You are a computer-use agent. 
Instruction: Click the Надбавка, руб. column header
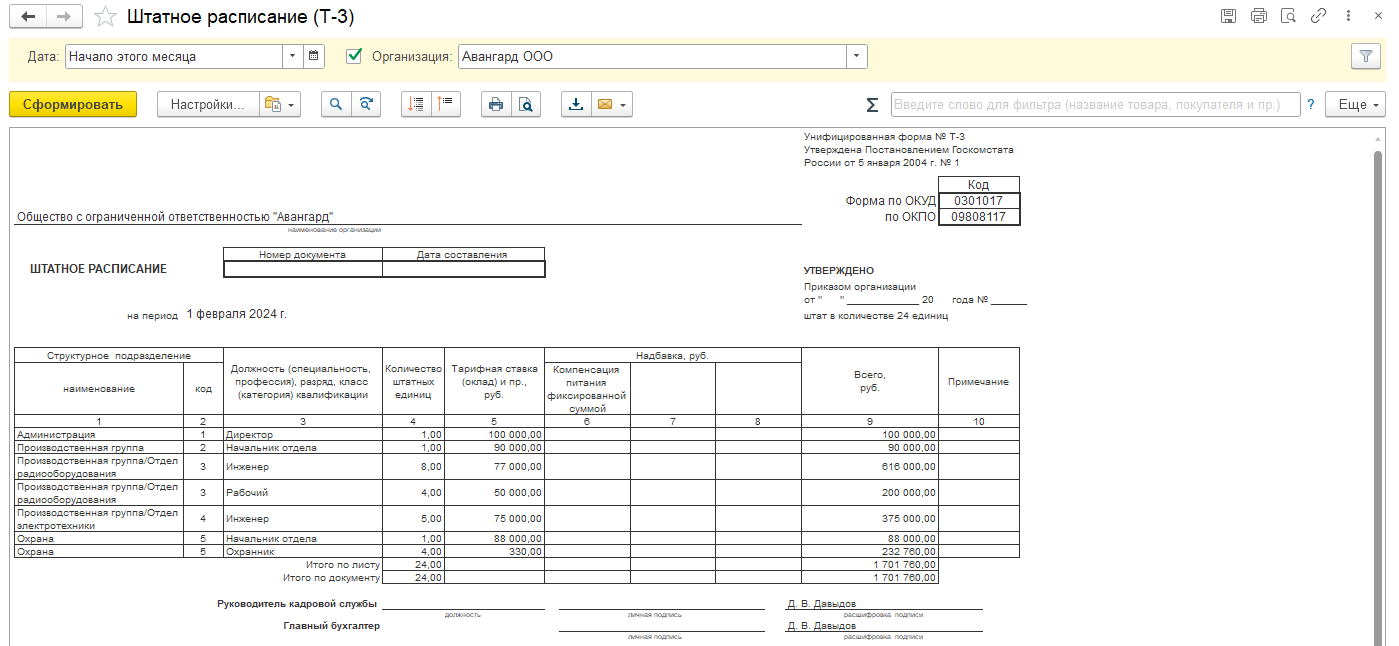tap(673, 355)
